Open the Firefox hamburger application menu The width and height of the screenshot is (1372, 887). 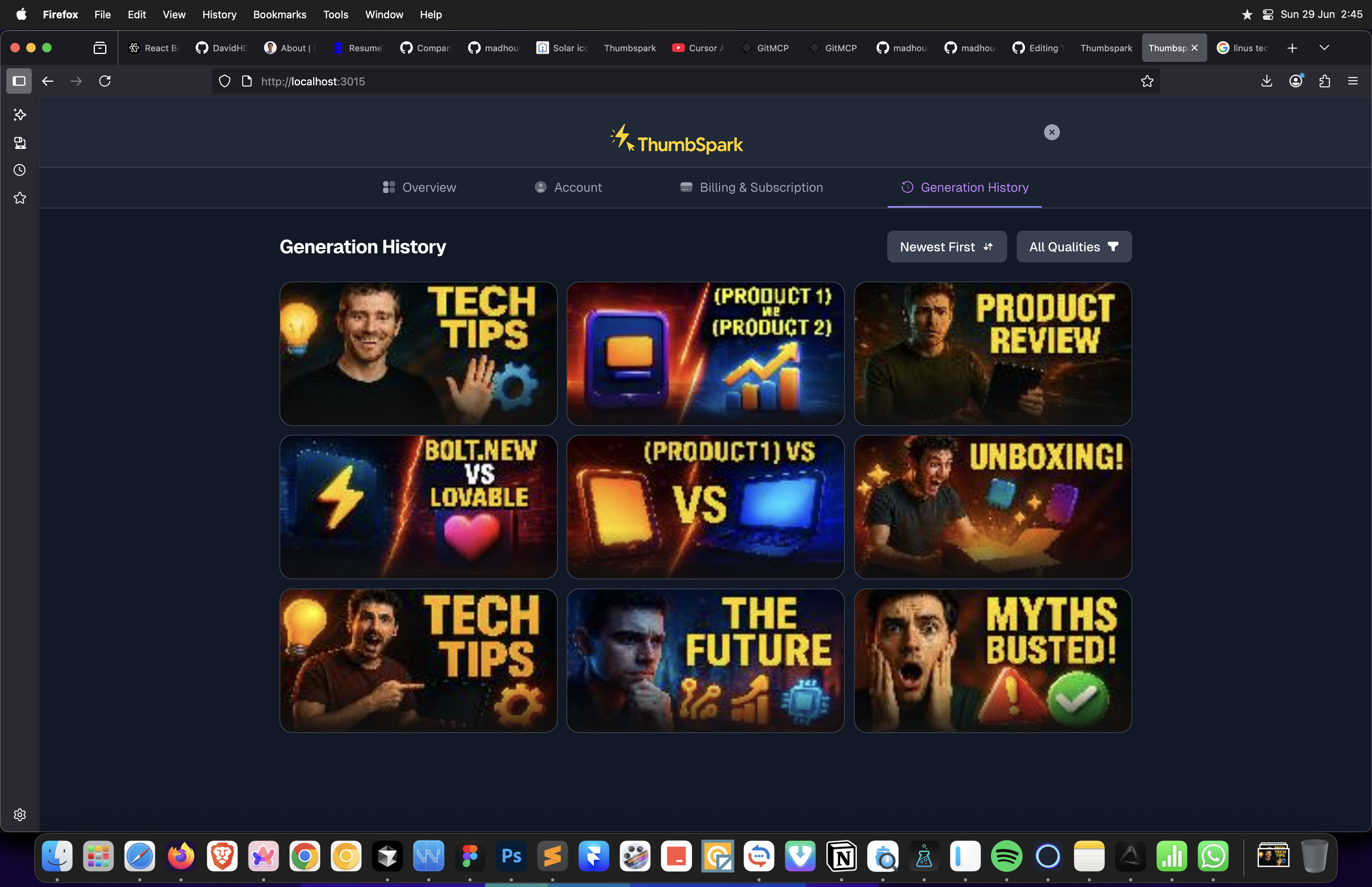pos(1353,81)
